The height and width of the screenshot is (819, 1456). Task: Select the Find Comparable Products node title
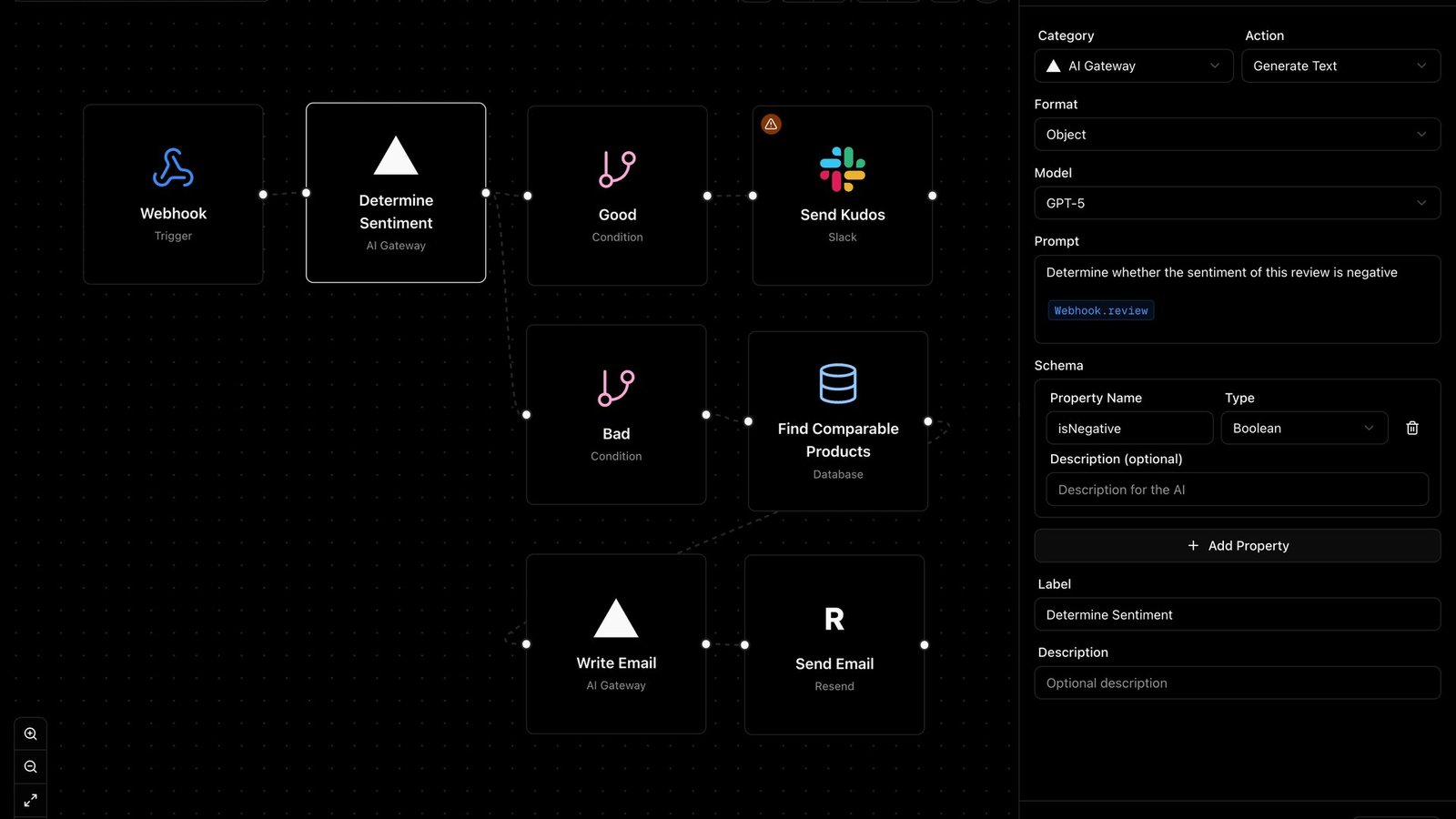click(838, 440)
